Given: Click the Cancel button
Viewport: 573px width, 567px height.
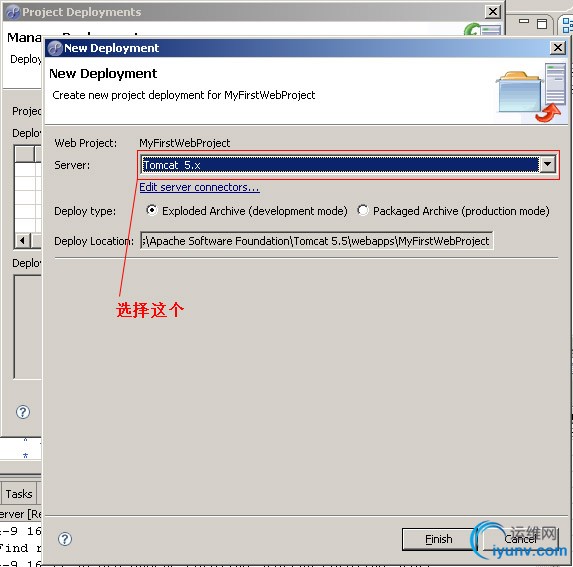Looking at the screenshot, I should coord(520,539).
